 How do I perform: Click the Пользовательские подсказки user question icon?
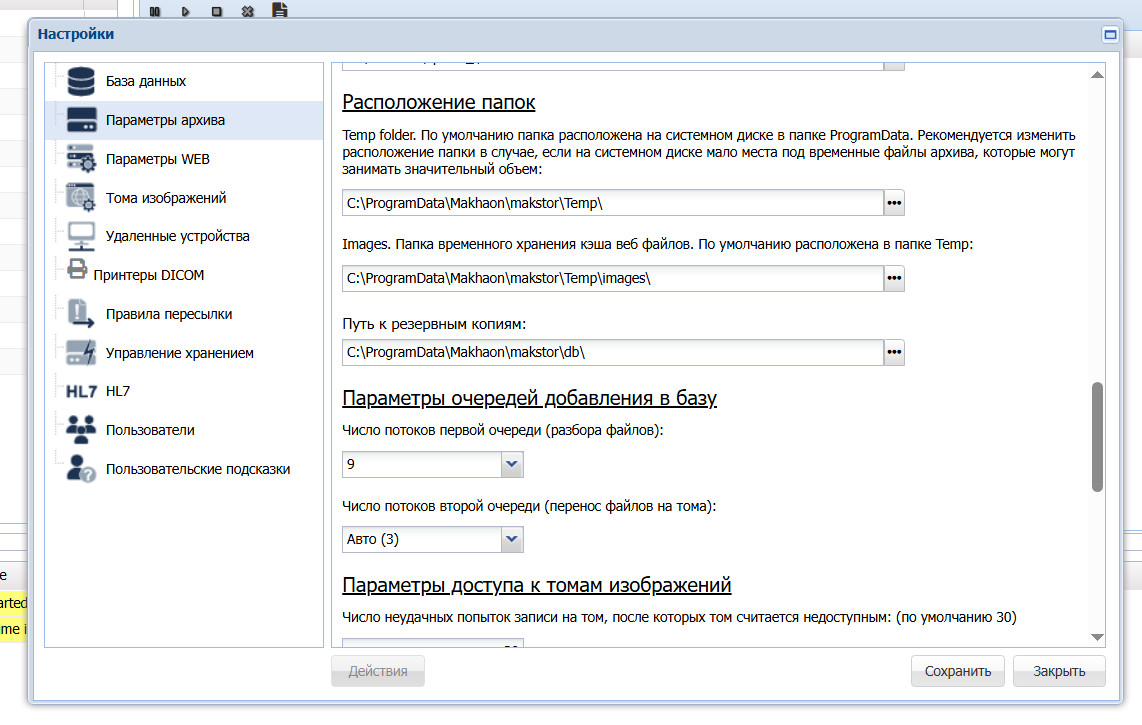pos(81,469)
